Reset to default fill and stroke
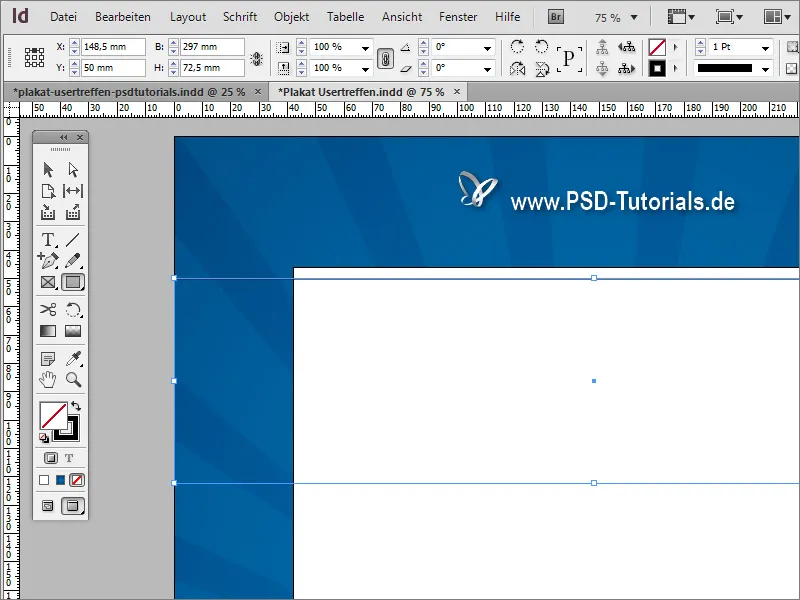The image size is (800, 600). (x=44, y=438)
